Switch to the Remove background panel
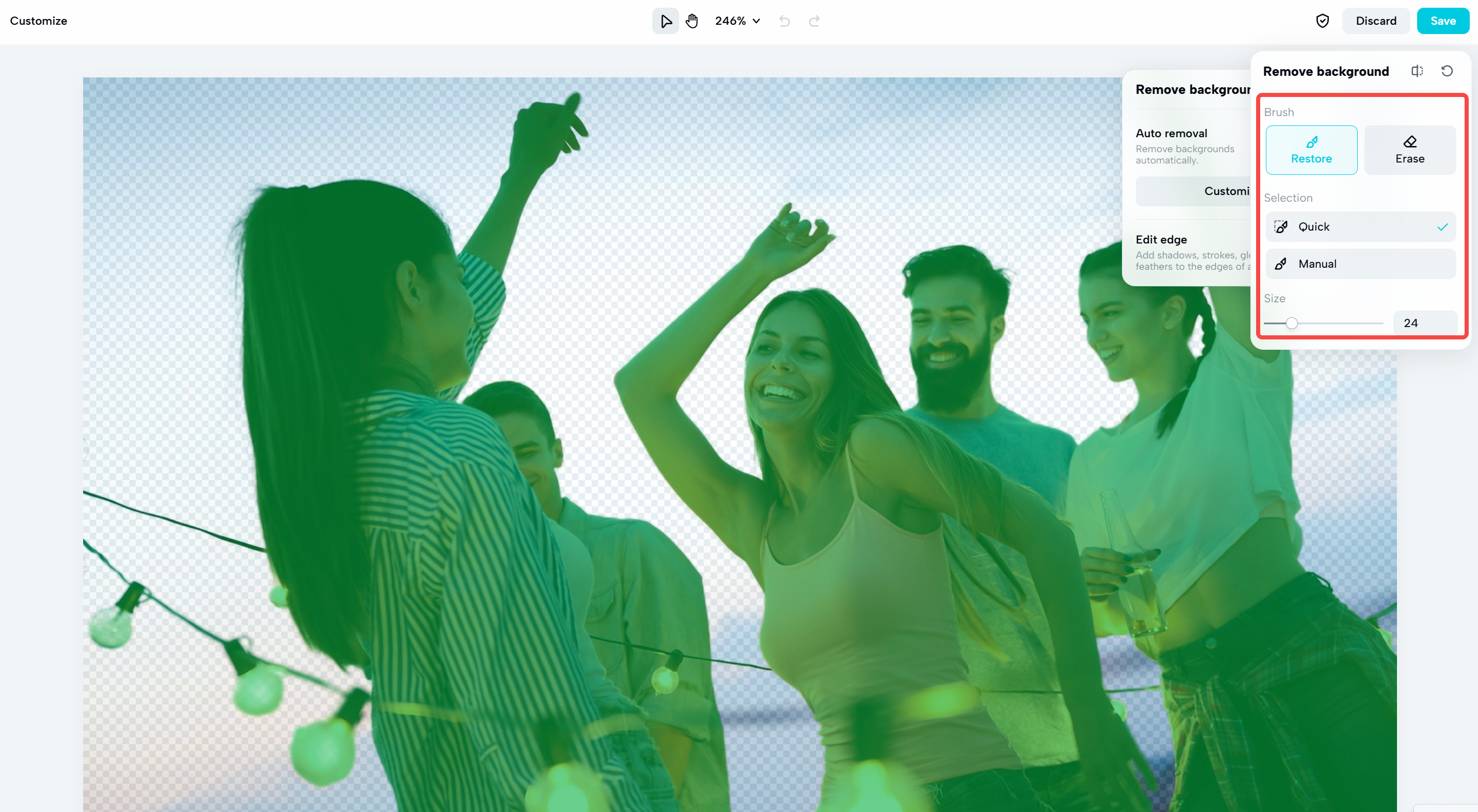 click(1193, 89)
